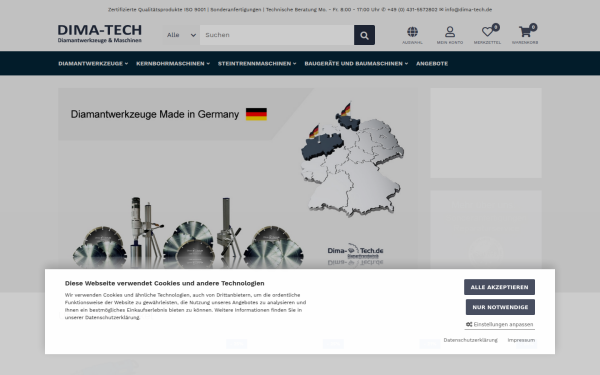Click the gear icon beside Einstellungen anpassen
This screenshot has width=600, height=375.
[x=469, y=324]
